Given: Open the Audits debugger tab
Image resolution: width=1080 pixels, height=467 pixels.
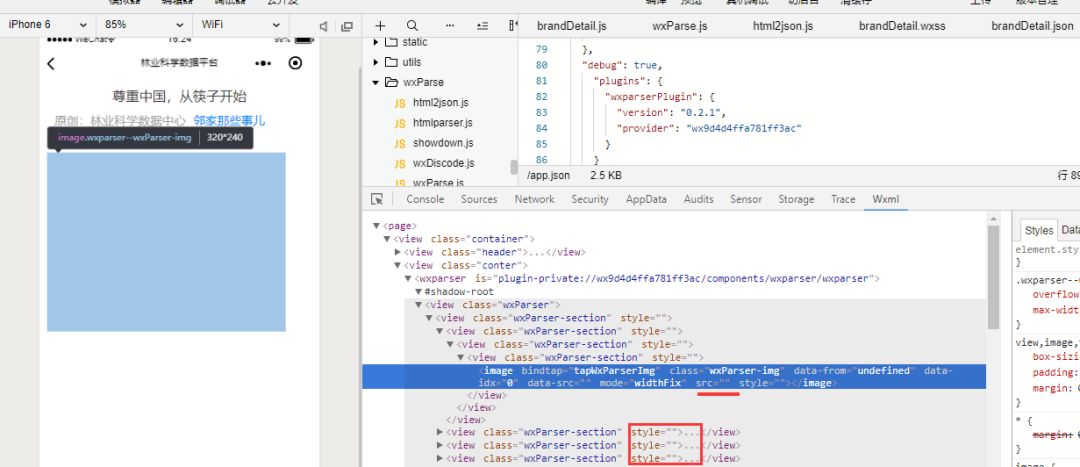Looking at the screenshot, I should (698, 199).
